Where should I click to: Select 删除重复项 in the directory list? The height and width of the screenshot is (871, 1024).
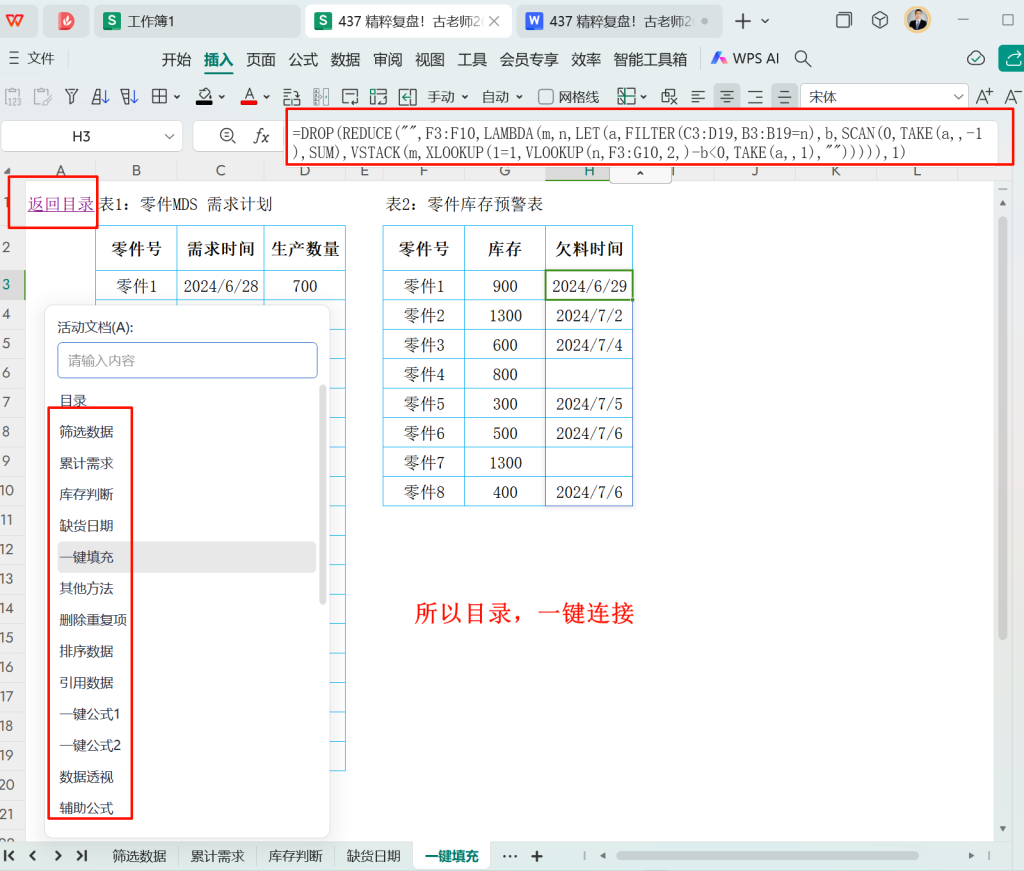click(93, 620)
